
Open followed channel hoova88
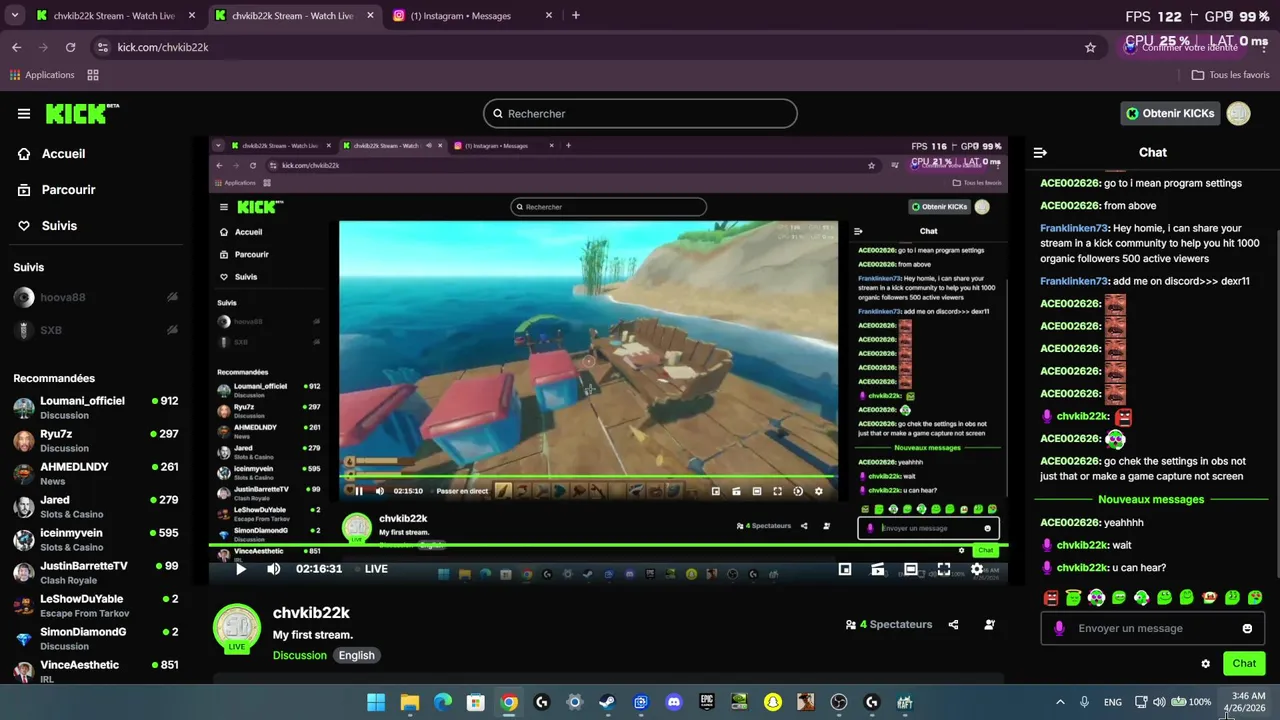click(95, 298)
